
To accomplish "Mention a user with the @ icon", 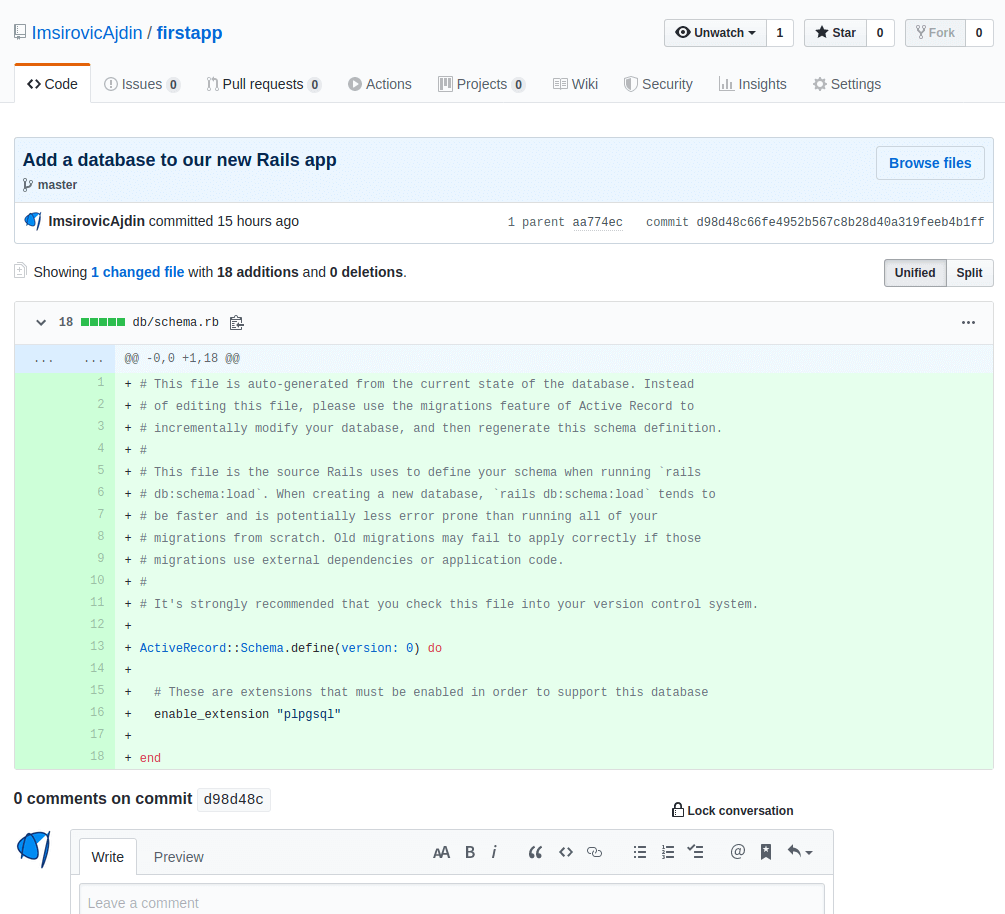I will [738, 852].
